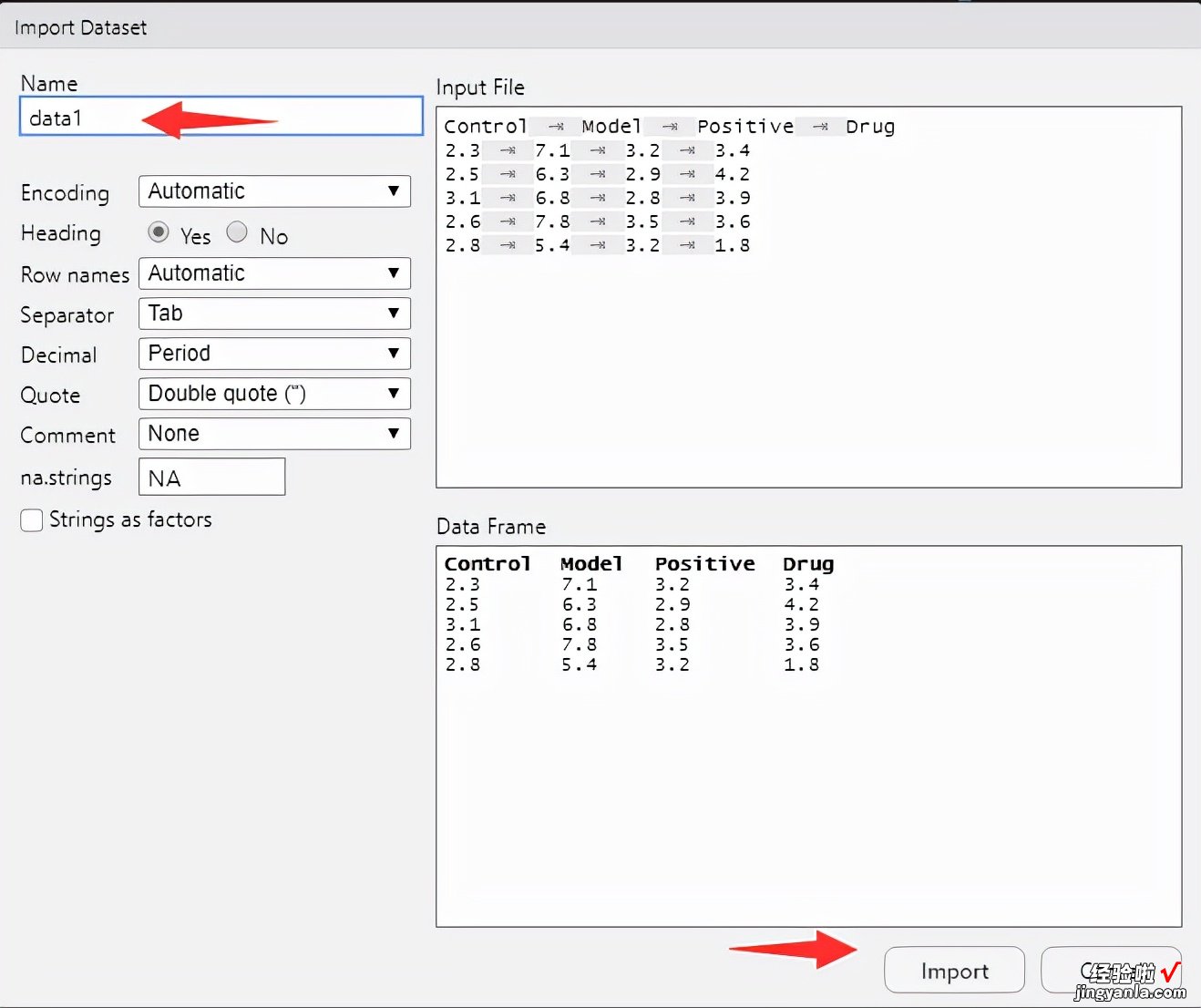Click the Drug text in Input File pane
Image resolution: width=1201 pixels, height=1008 pixels.
pos(870,127)
